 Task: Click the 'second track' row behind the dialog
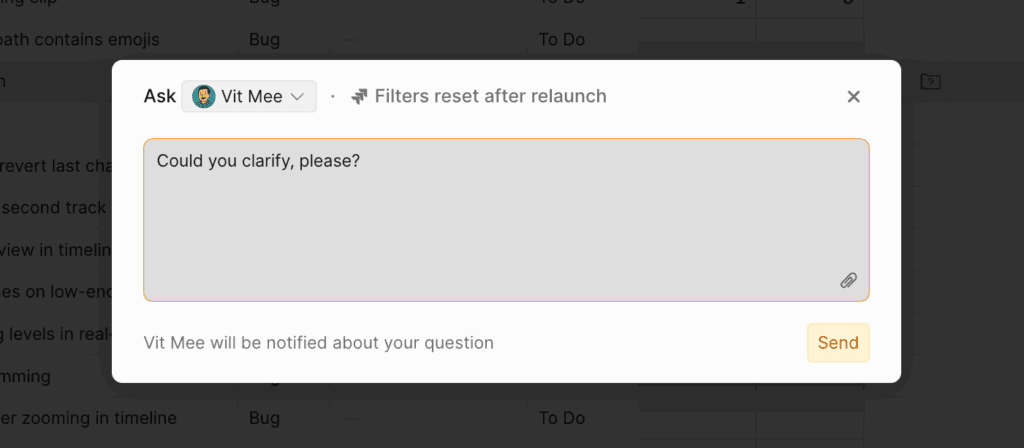click(55, 208)
